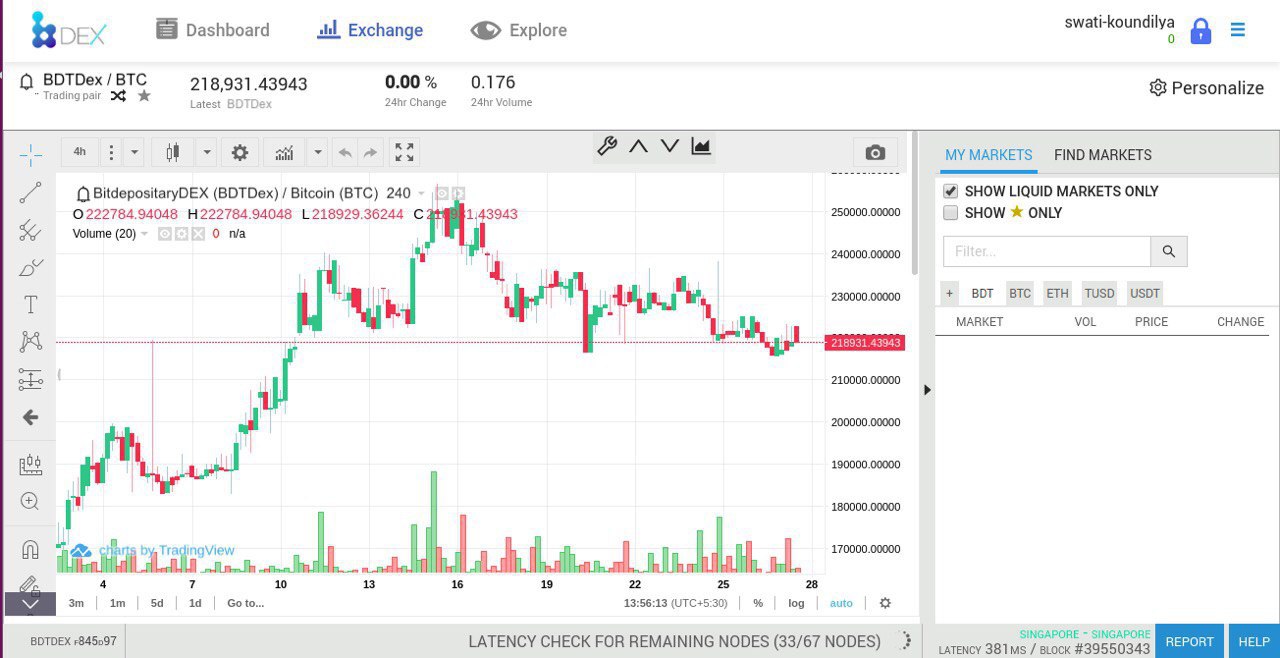Sort markets by CHANGE column
Image resolution: width=1280 pixels, height=658 pixels.
pyautogui.click(x=1241, y=322)
